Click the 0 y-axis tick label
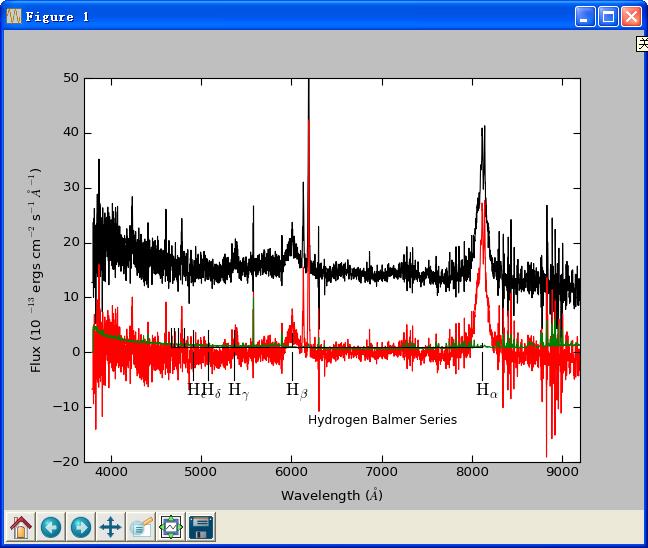The width and height of the screenshot is (648, 548). point(76,352)
